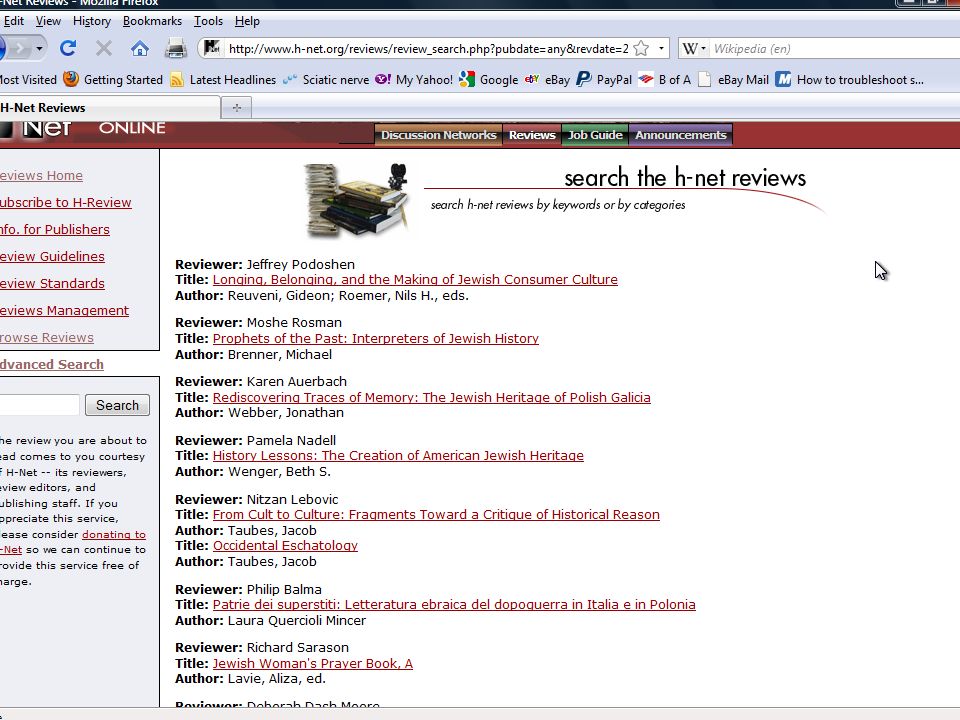
Task: Click the reviewer name 'Richard Sarason'
Action: point(298,647)
